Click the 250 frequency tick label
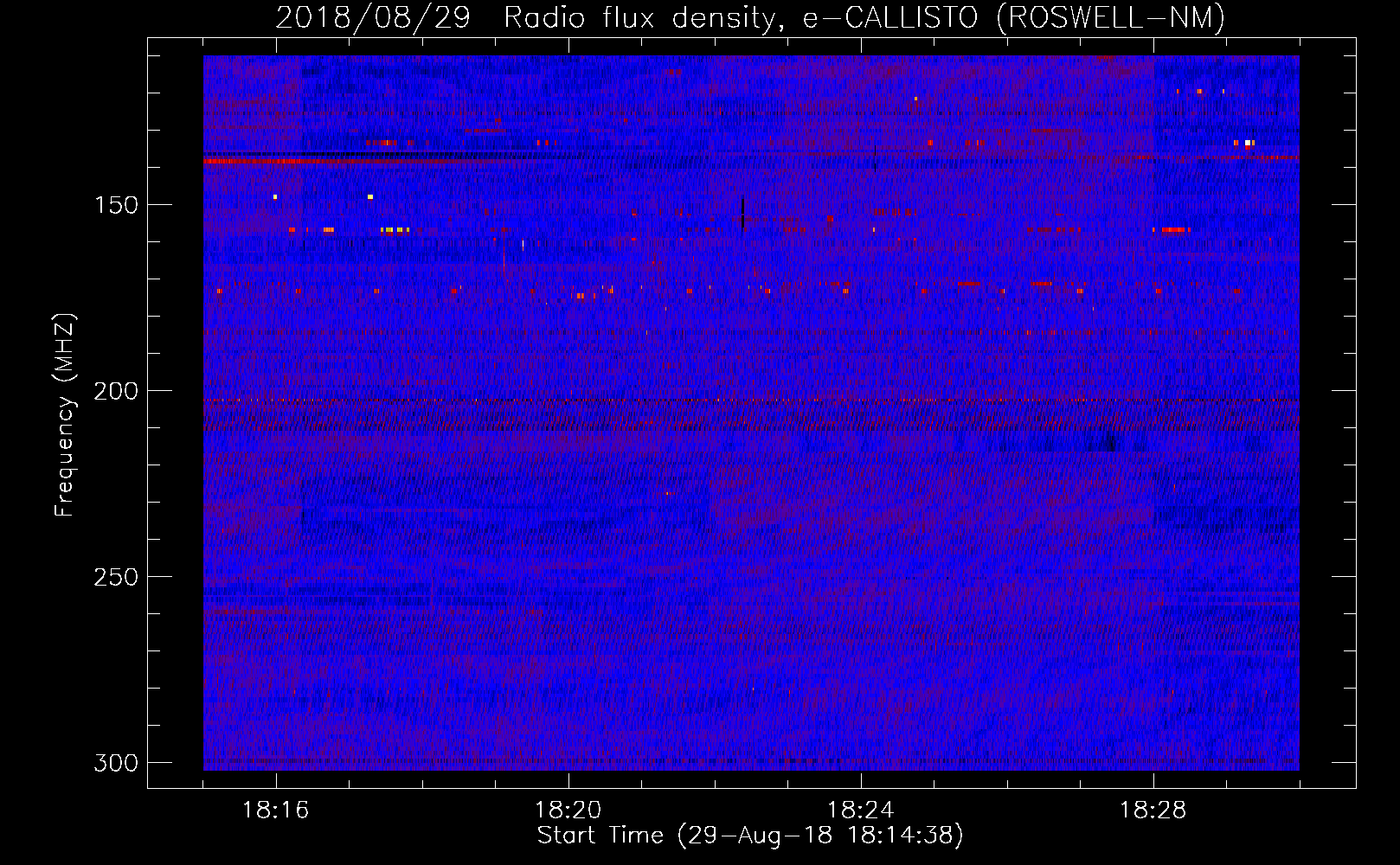Image resolution: width=1400 pixels, height=865 pixels. 116,577
